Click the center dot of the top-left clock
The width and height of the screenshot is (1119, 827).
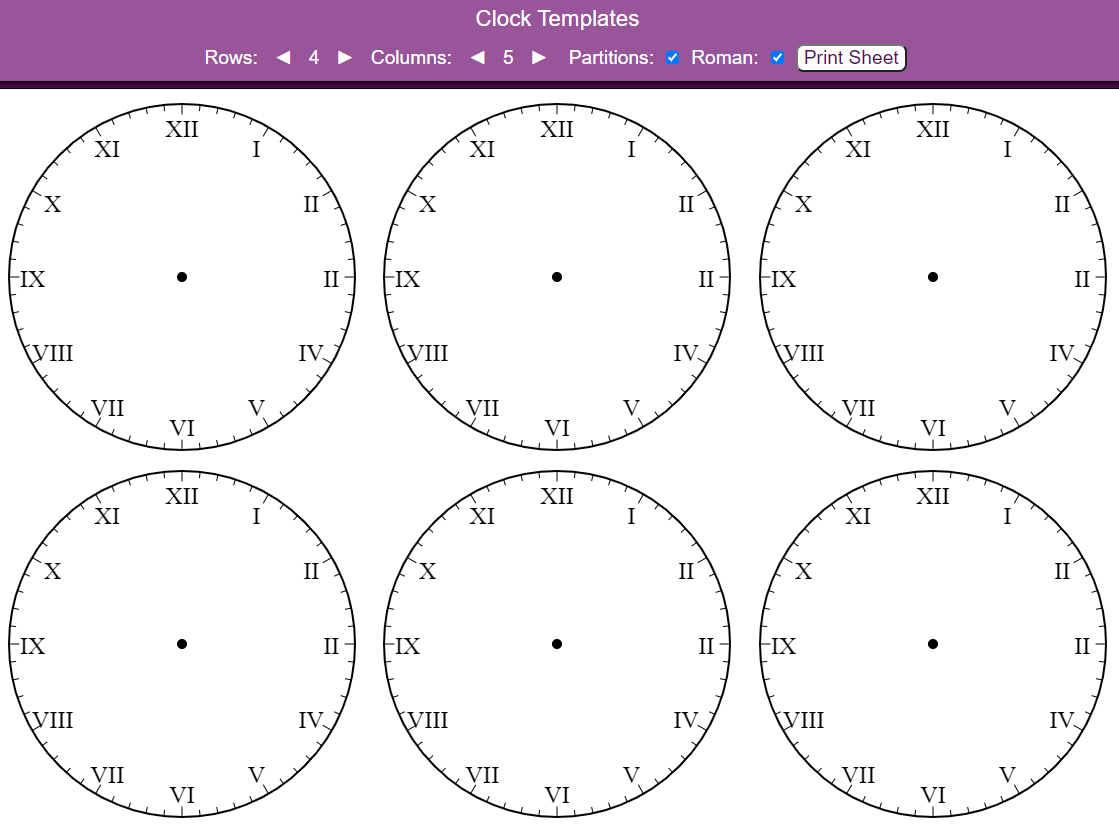coord(182,277)
